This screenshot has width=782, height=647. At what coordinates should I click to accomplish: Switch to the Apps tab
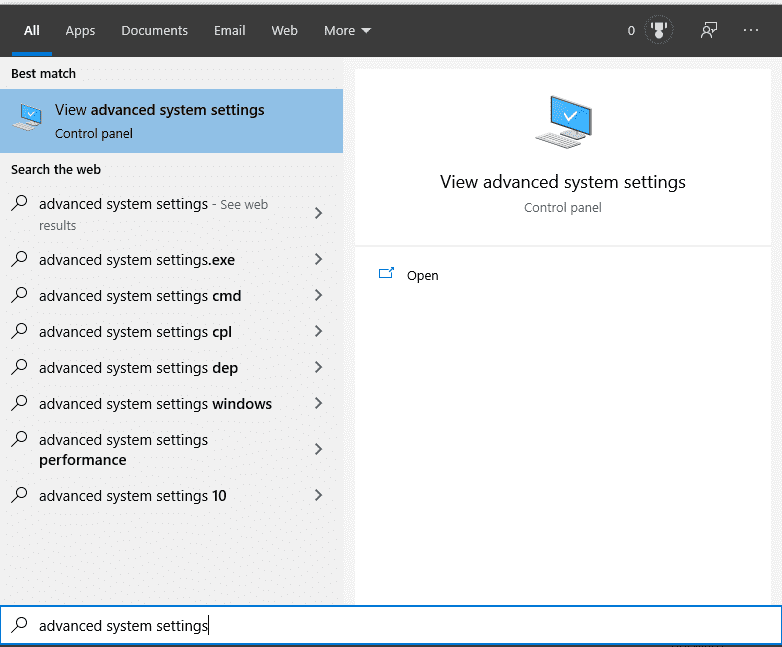click(x=80, y=30)
